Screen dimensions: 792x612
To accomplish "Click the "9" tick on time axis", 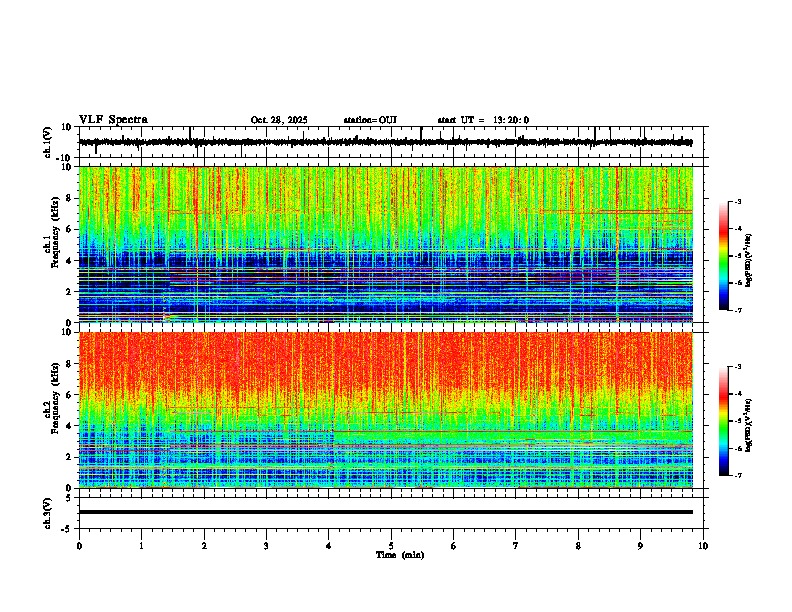I will (x=640, y=546).
